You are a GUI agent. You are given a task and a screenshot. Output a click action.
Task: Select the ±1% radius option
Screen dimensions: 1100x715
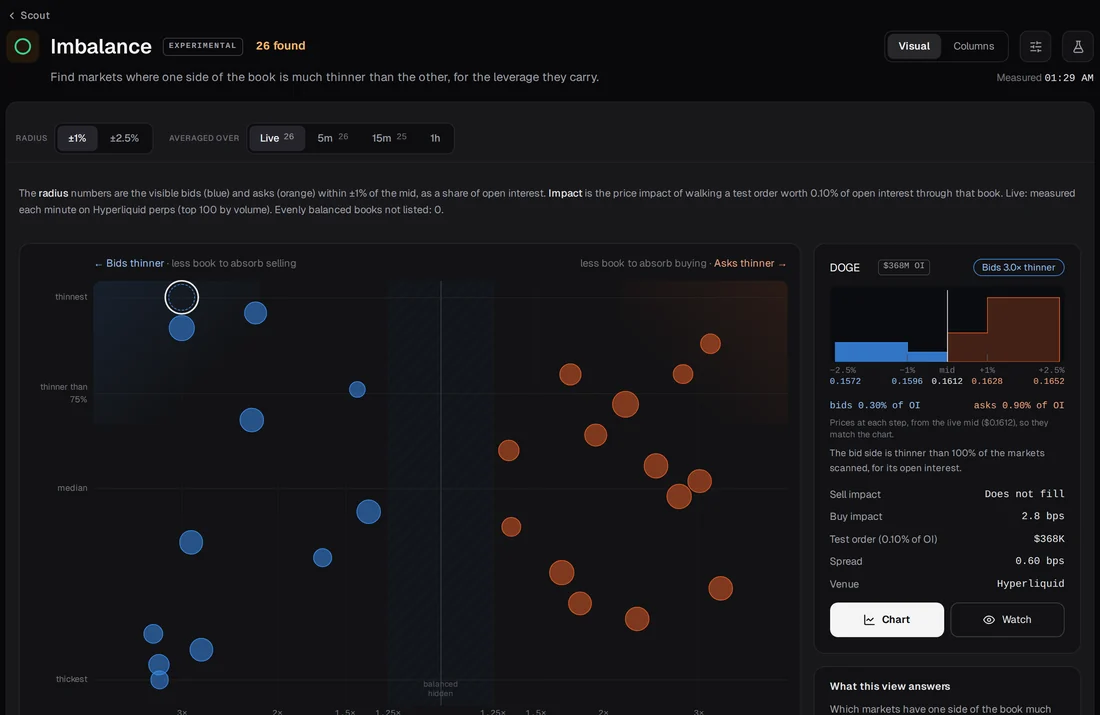[77, 138]
